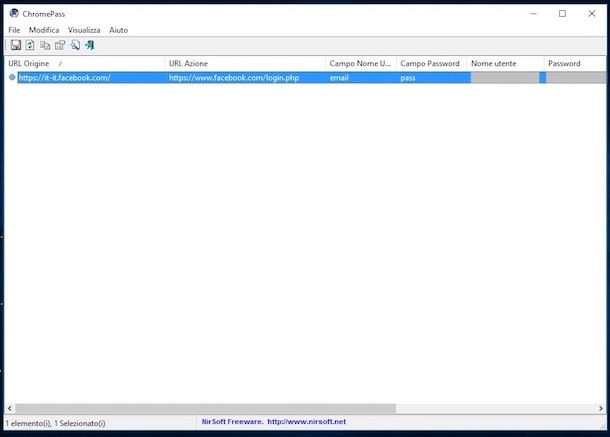Click the Find toolbar icon

[75, 45]
